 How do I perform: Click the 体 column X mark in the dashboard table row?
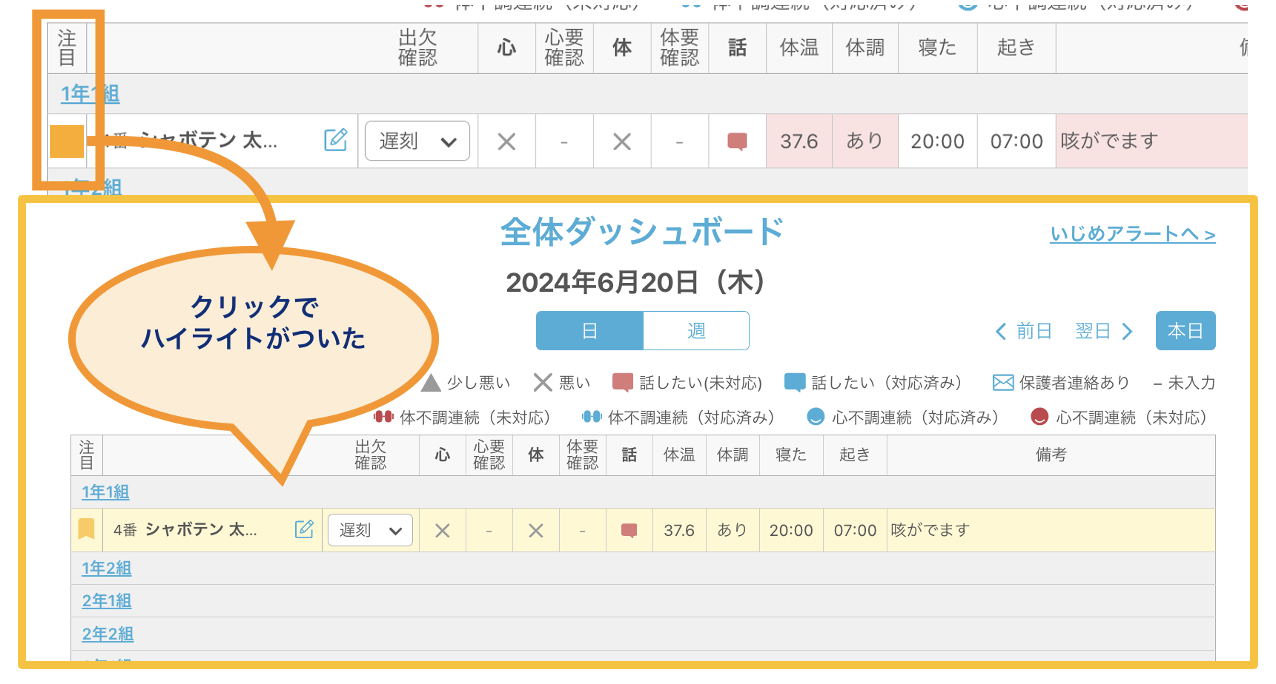click(x=536, y=531)
